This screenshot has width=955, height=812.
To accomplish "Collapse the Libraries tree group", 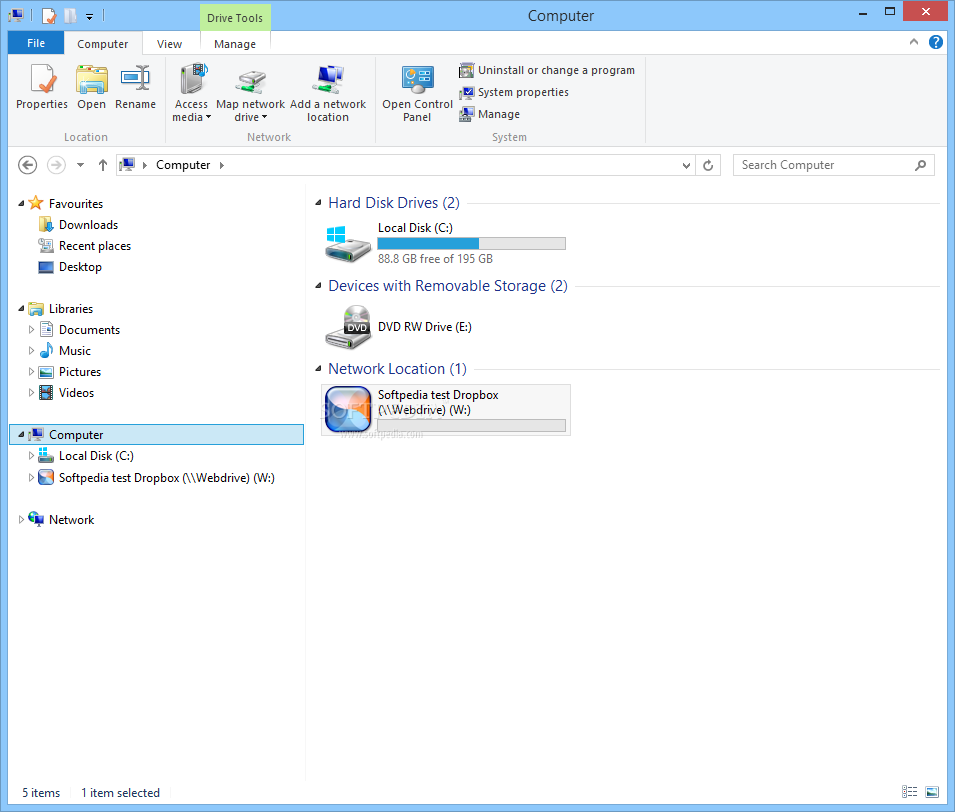I will coord(21,309).
